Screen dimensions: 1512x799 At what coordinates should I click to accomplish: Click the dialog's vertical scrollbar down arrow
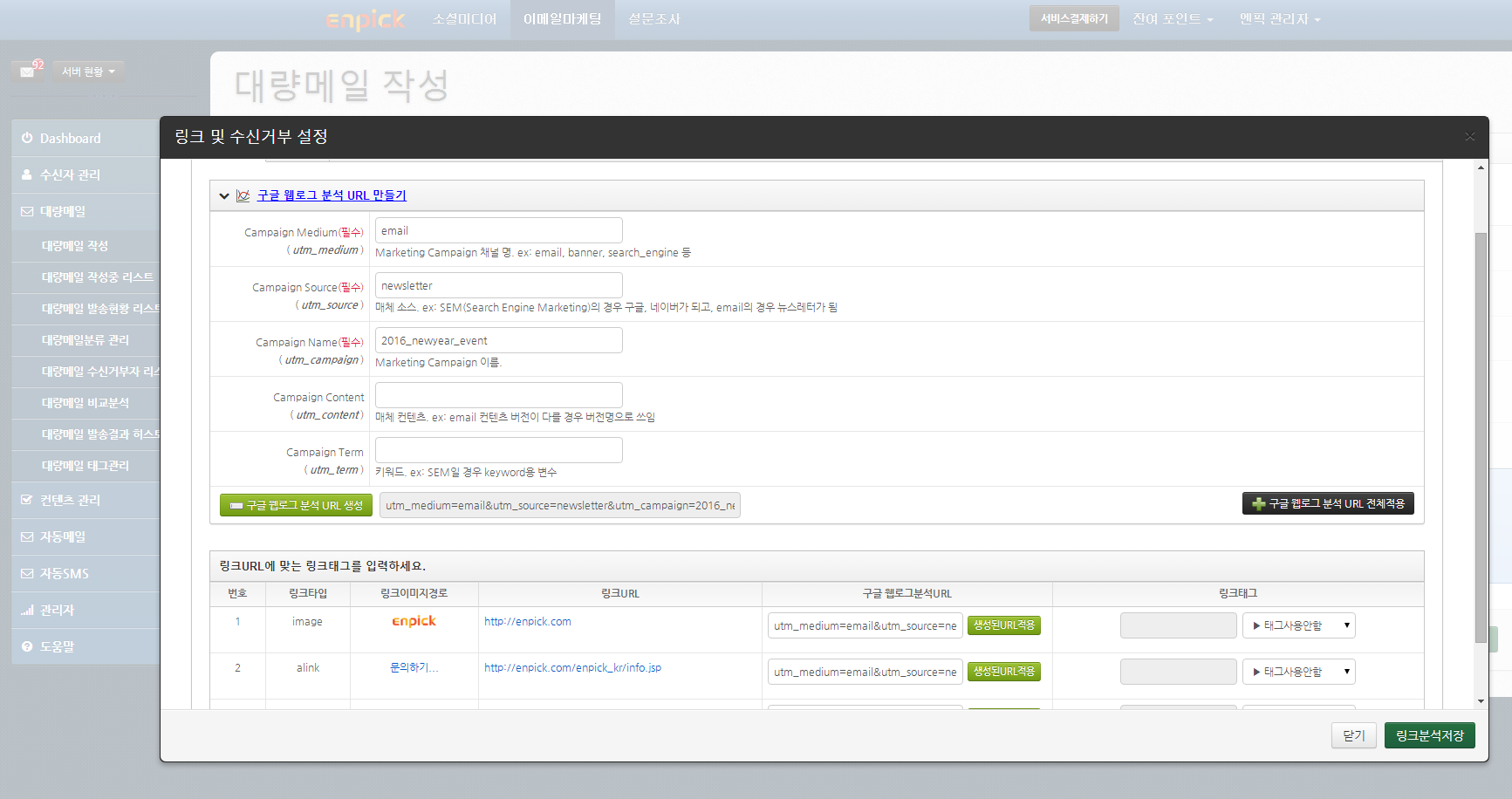tap(1481, 700)
